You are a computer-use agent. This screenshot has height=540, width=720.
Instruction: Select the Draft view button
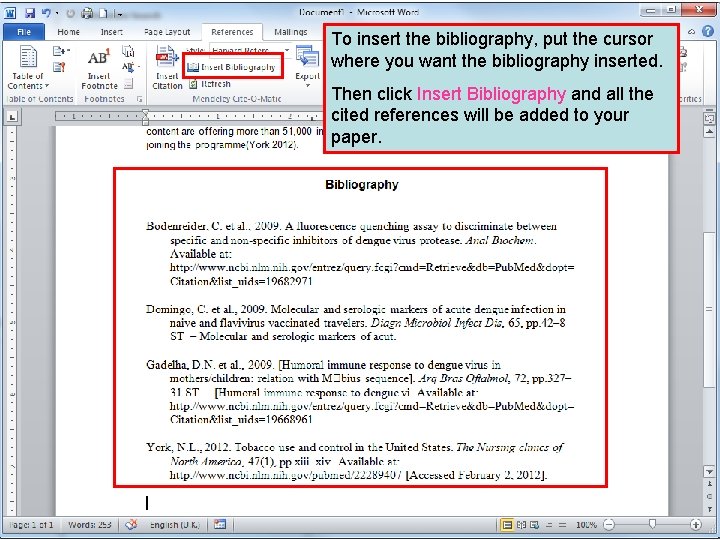pos(562,524)
